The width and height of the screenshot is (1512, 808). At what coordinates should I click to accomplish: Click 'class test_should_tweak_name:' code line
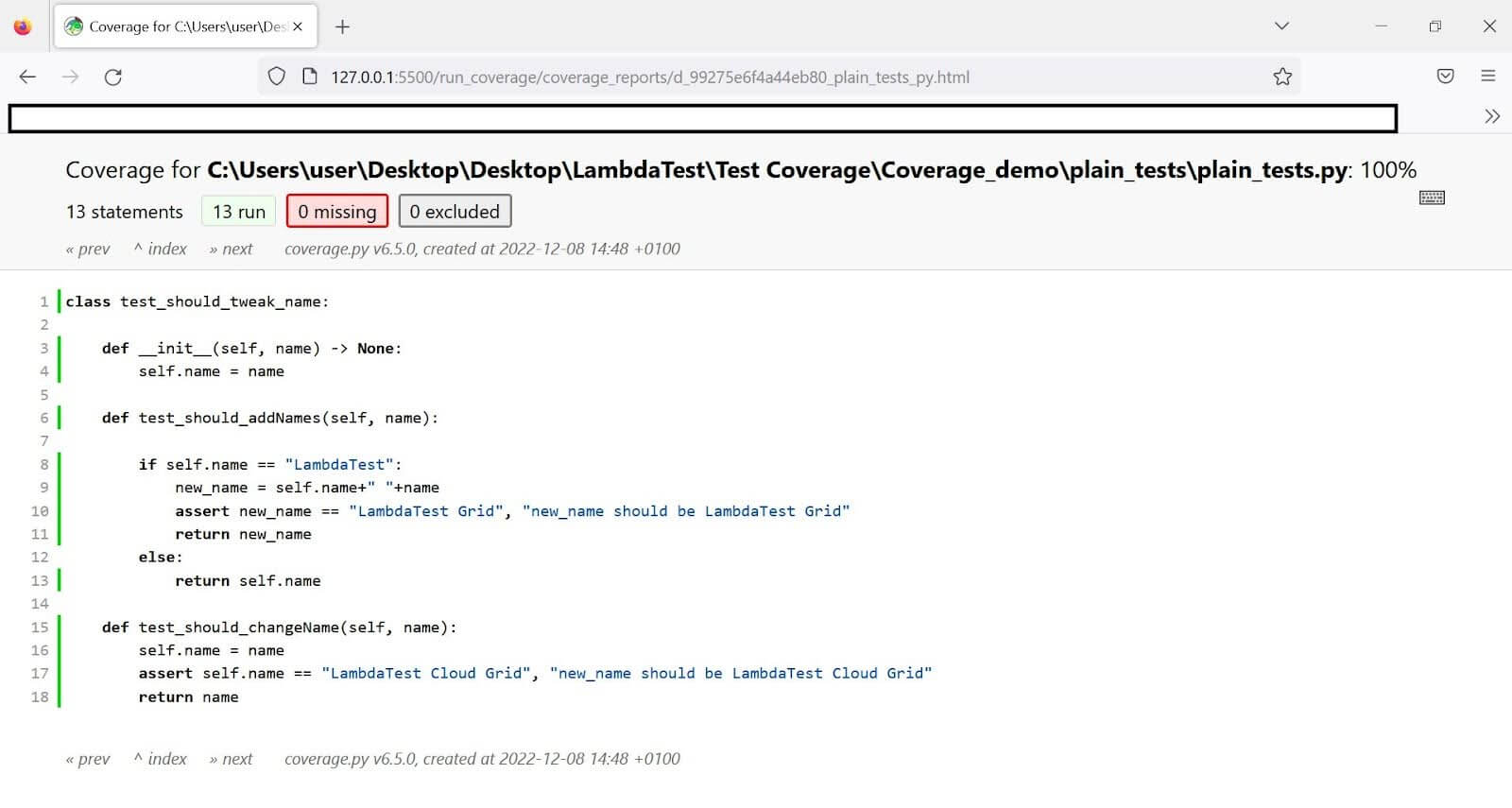(x=198, y=301)
